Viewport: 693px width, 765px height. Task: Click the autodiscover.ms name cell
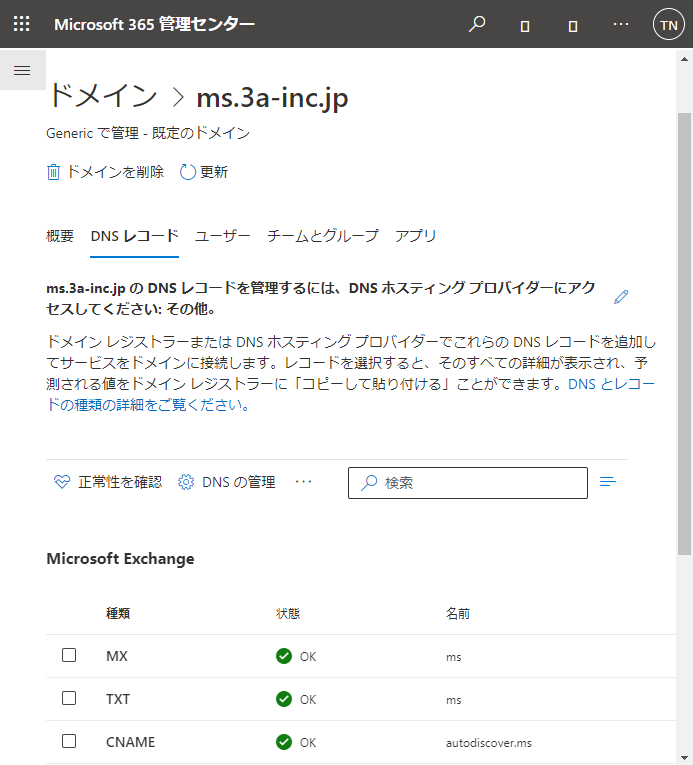[x=489, y=743]
